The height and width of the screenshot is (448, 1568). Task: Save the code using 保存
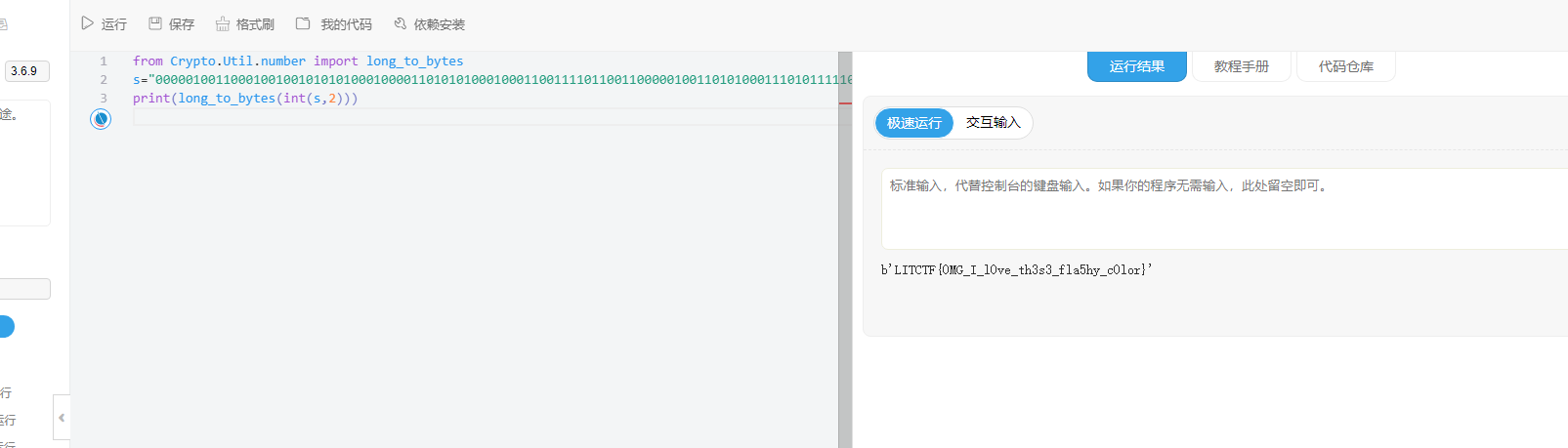(171, 23)
